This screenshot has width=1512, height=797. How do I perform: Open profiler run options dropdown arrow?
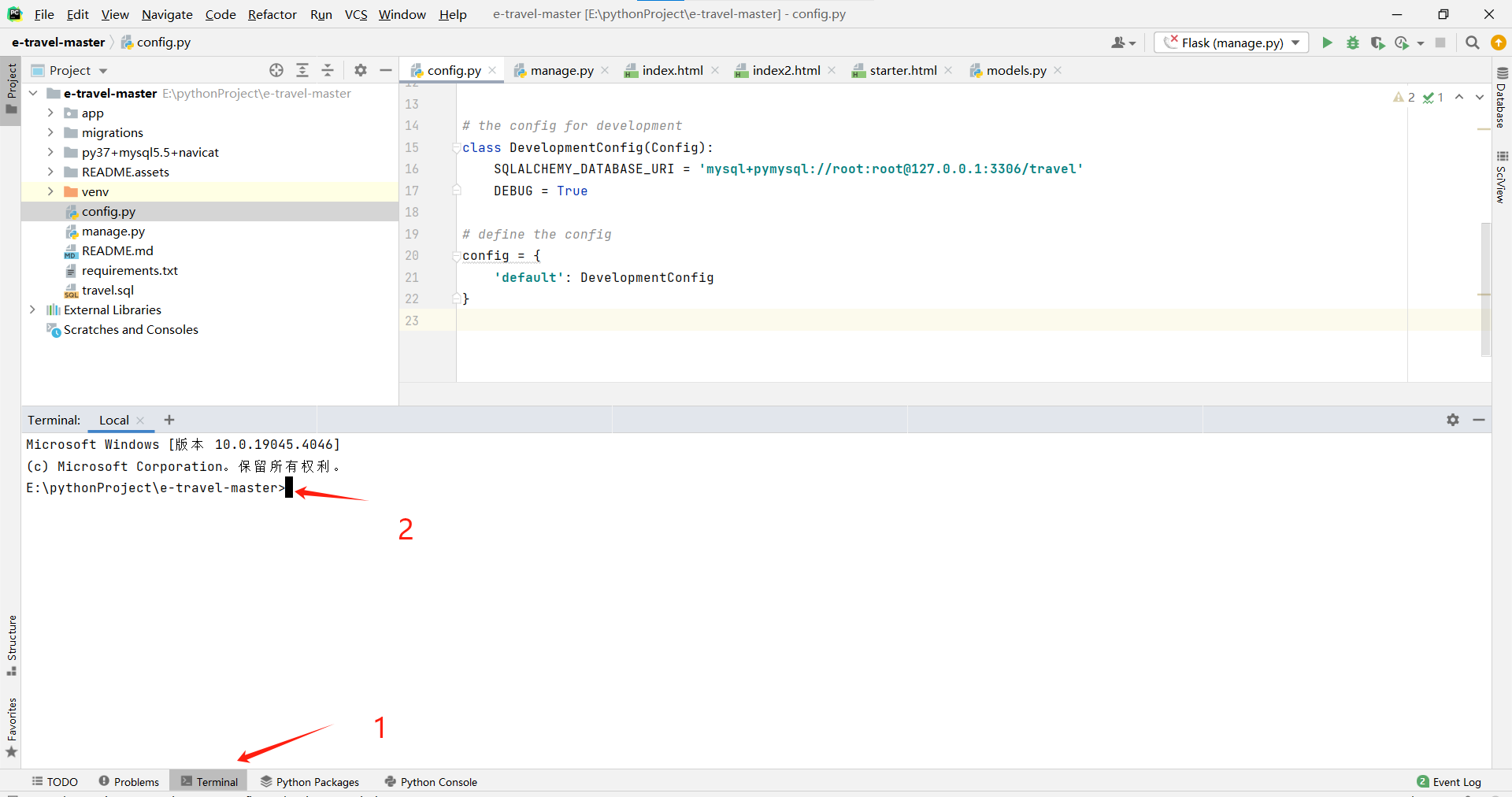pos(1421,43)
